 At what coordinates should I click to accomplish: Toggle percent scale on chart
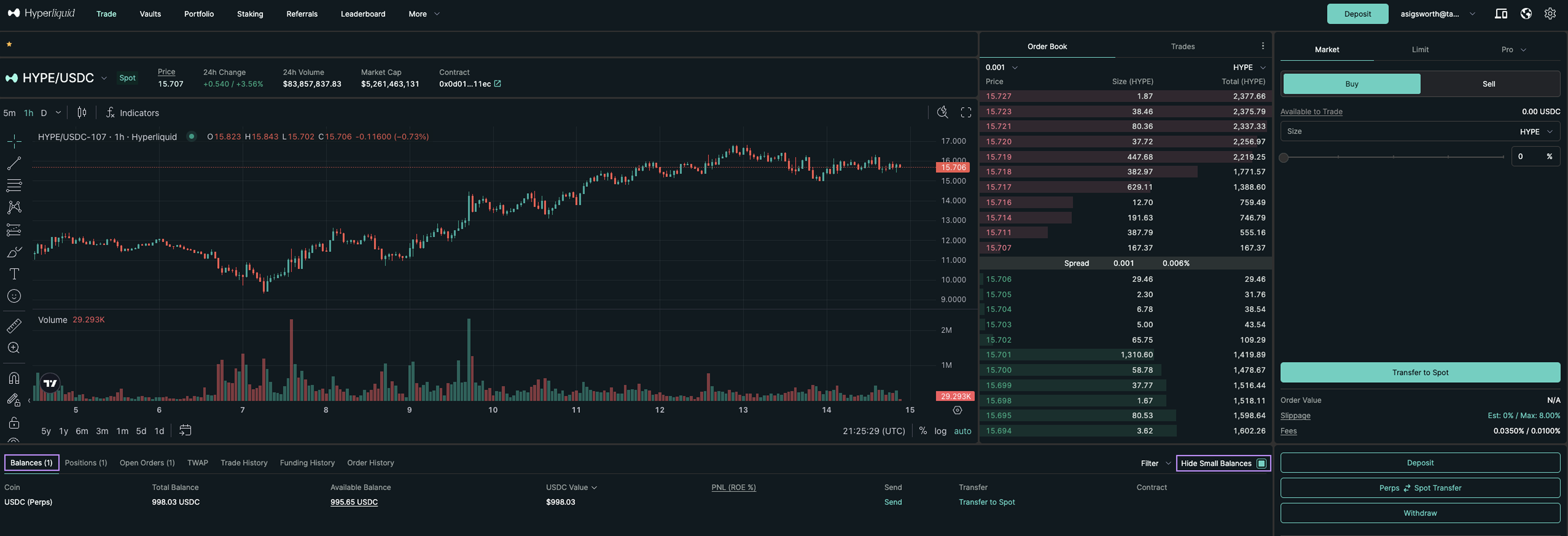pyautogui.click(x=923, y=431)
